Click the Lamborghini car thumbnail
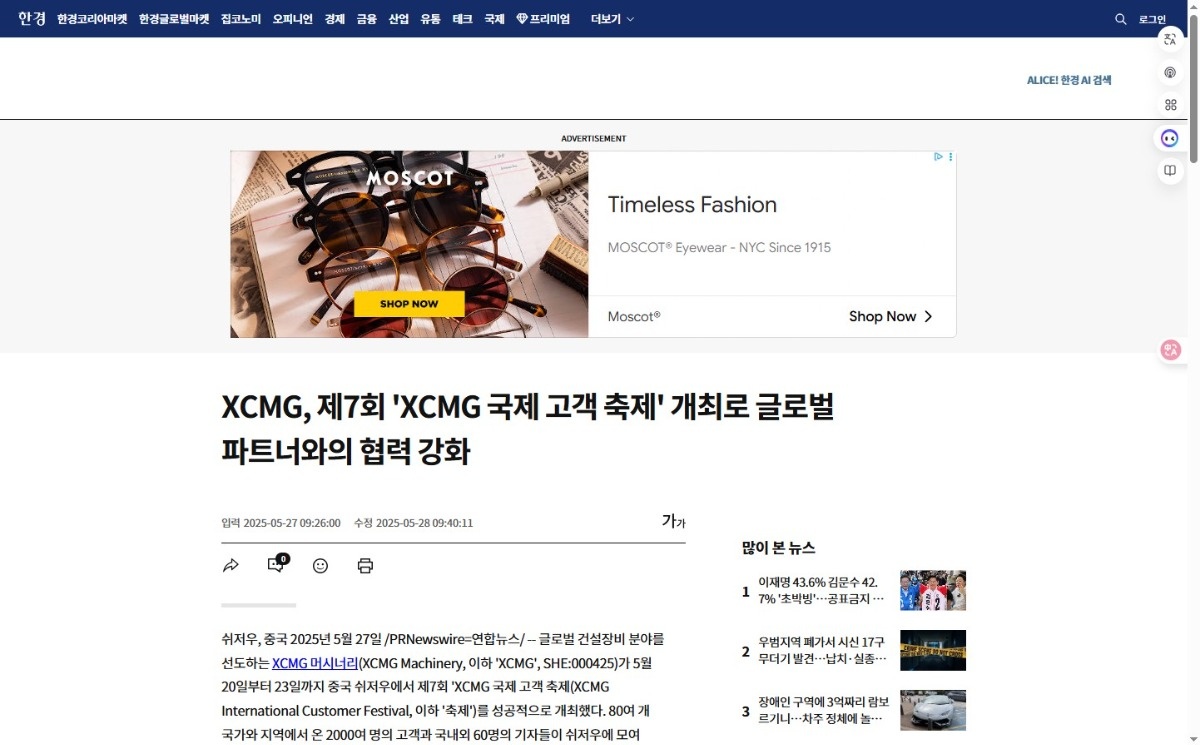This screenshot has height=745, width=1200. click(x=933, y=710)
